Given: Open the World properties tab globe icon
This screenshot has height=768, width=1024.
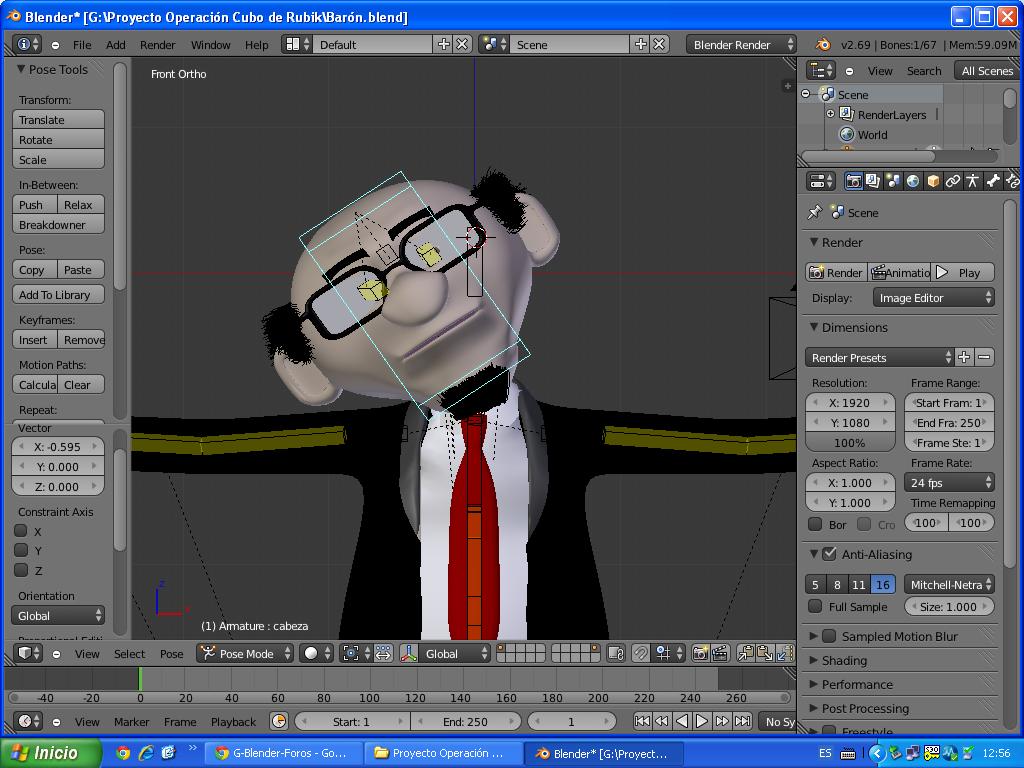Looking at the screenshot, I should (913, 182).
